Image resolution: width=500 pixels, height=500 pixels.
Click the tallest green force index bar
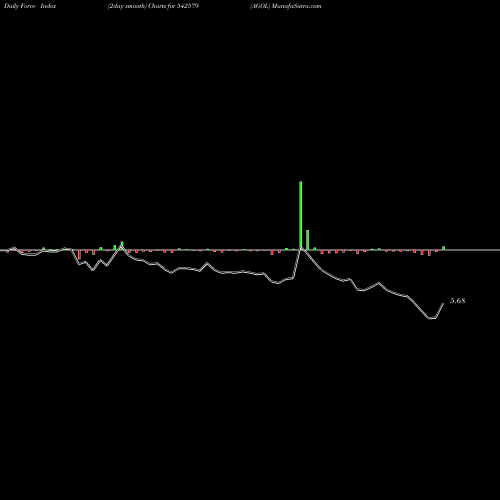(301, 215)
